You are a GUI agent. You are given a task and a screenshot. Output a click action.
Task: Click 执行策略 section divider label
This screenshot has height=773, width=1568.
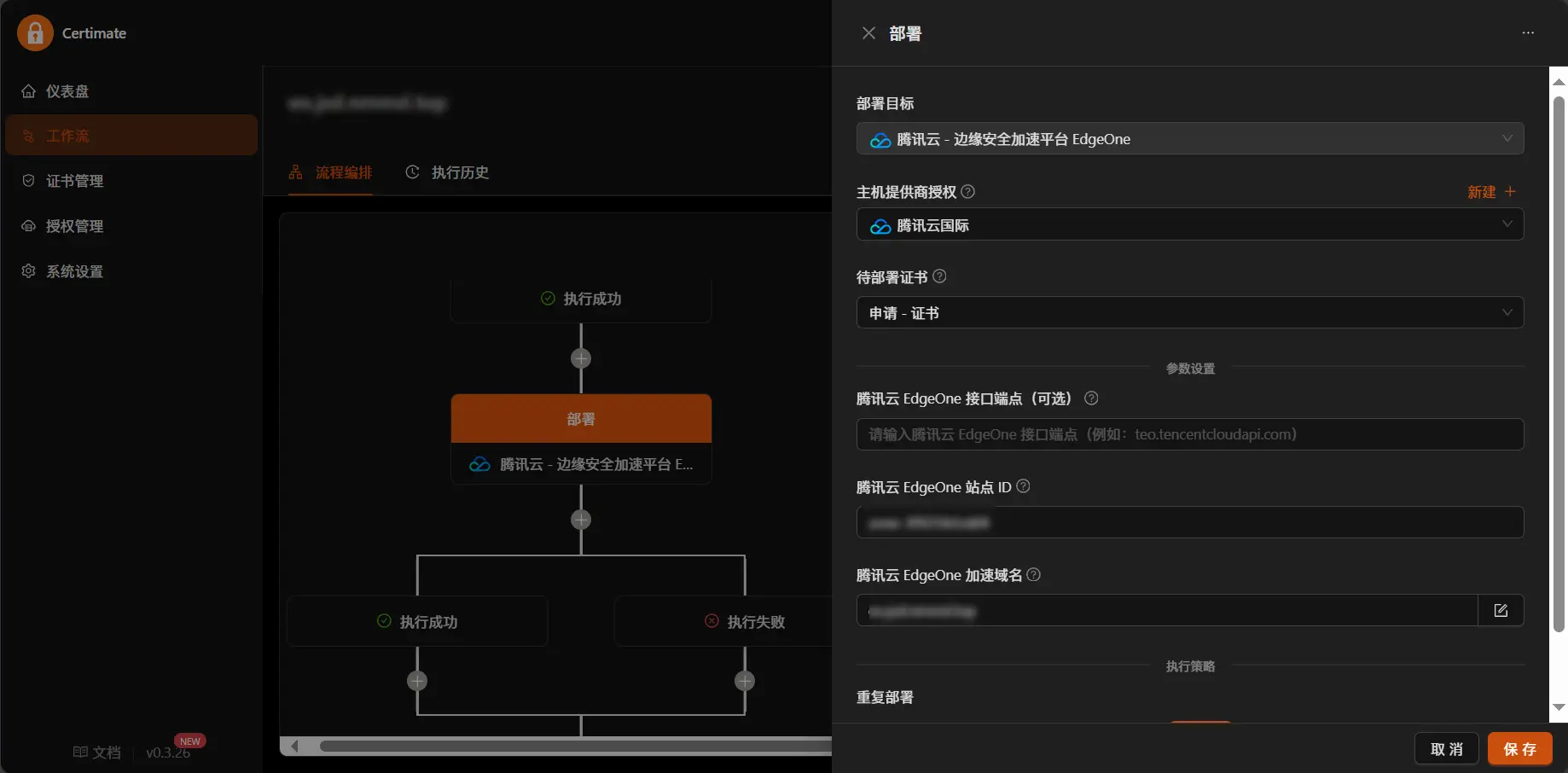click(1190, 666)
